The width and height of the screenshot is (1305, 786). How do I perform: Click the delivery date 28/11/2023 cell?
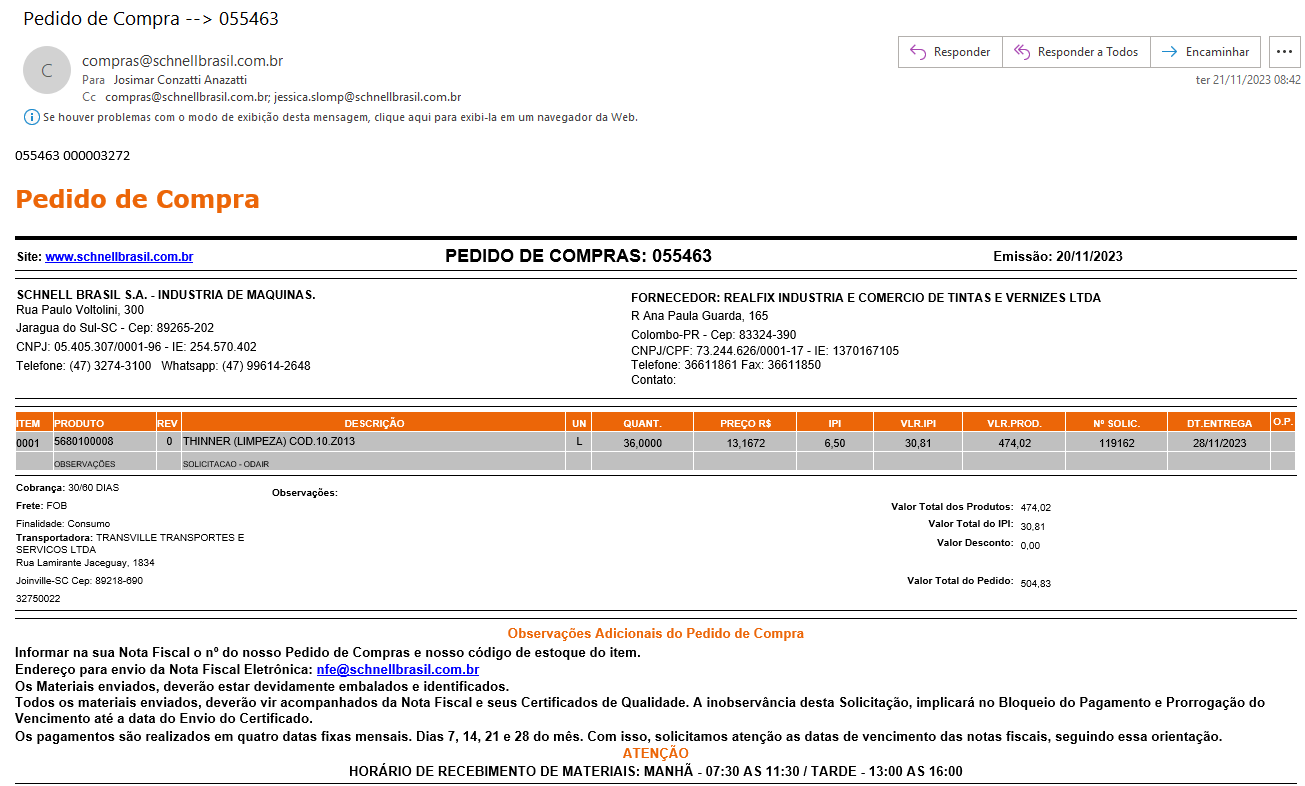pos(1218,443)
